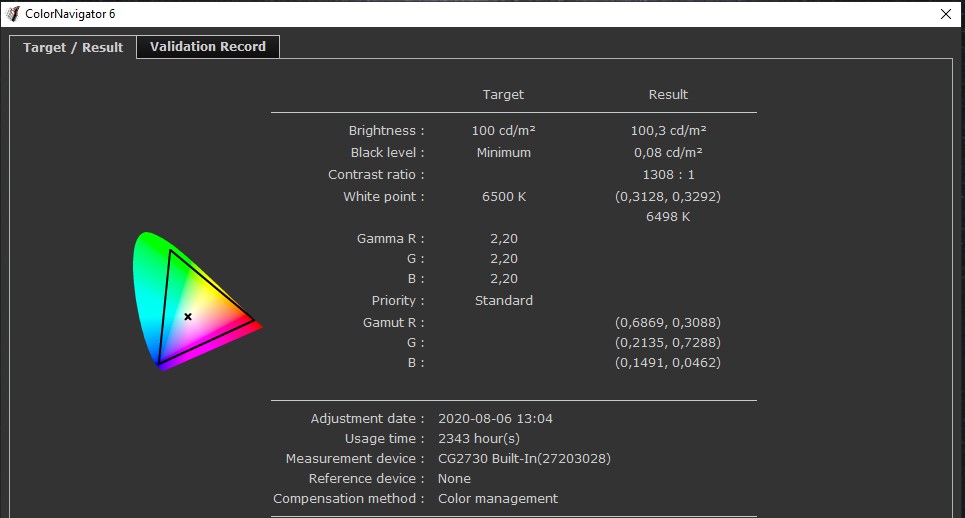Click the white point X marker in diagram
The height and width of the screenshot is (518, 965).
188,317
